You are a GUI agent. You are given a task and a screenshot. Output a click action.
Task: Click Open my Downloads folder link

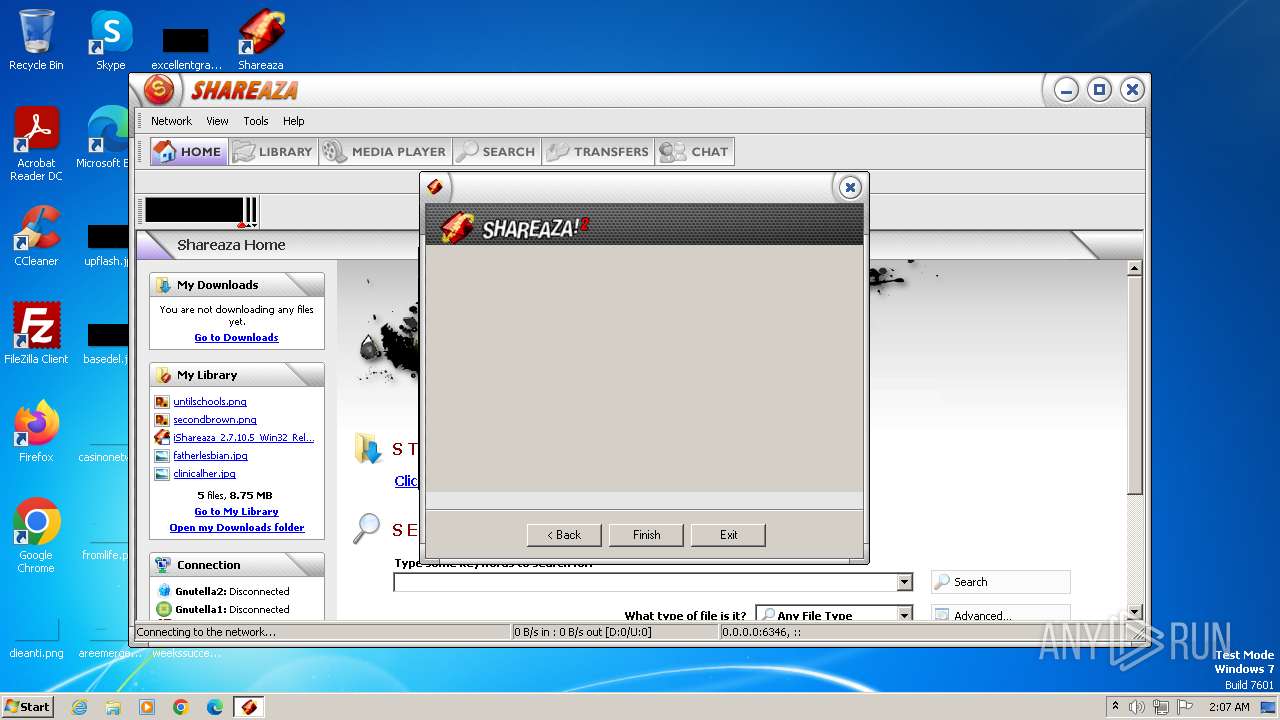click(x=237, y=528)
